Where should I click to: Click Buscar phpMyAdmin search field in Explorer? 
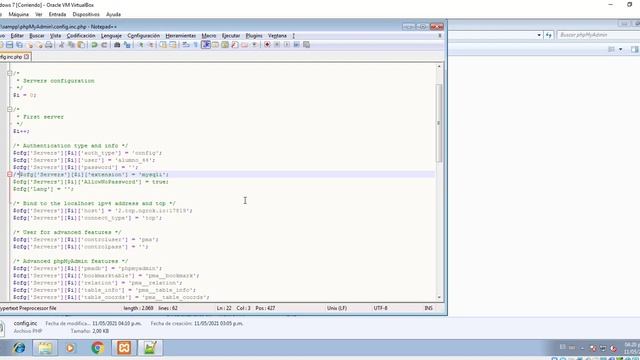tap(598, 35)
